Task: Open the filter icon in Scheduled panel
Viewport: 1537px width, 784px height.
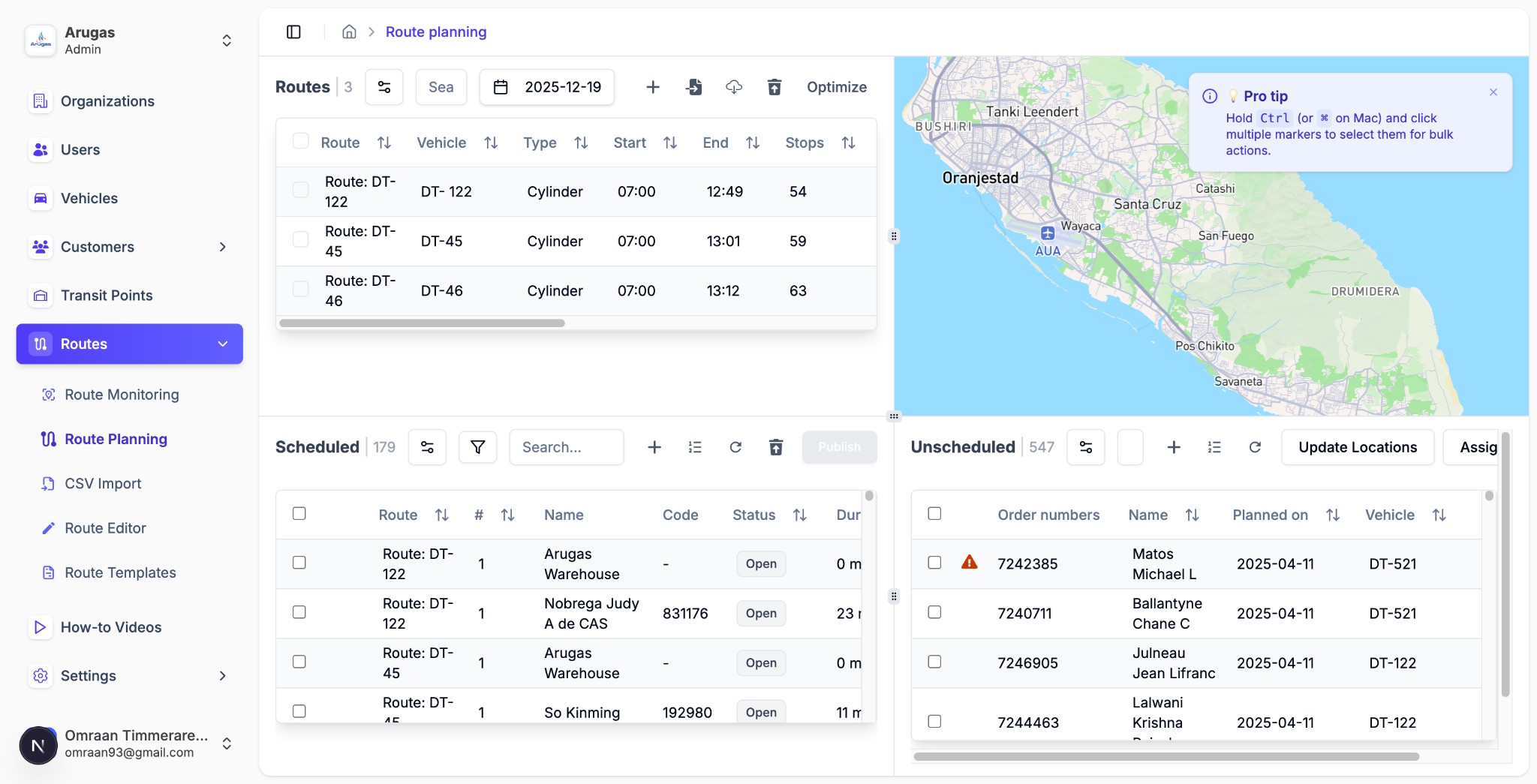Action: (x=477, y=446)
